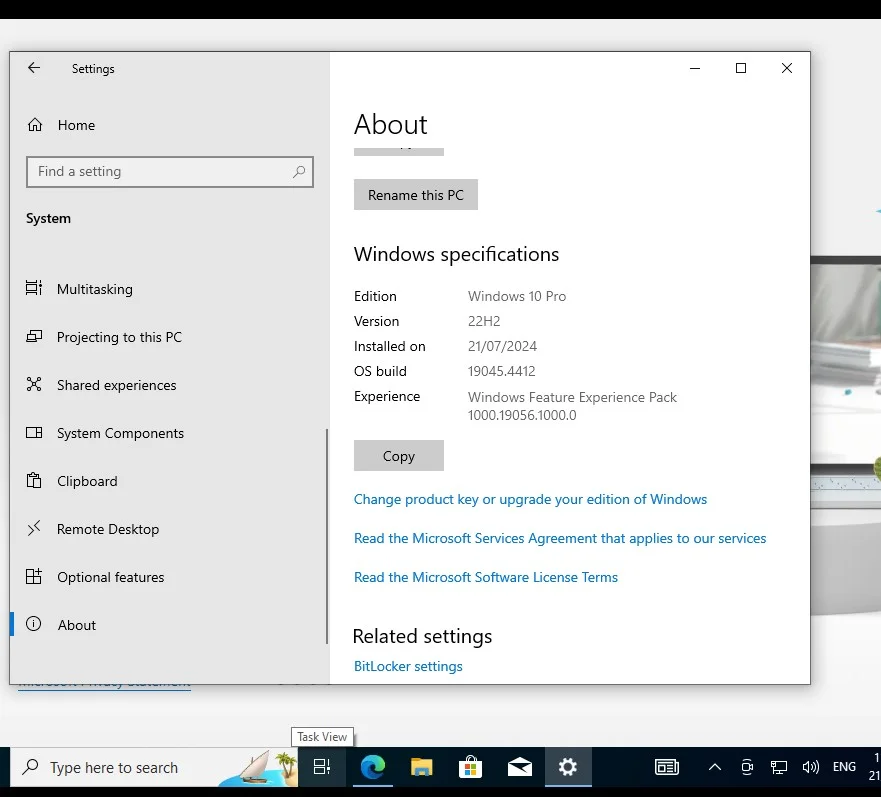Minimize the Settings window
This screenshot has width=881, height=797.
click(x=695, y=68)
